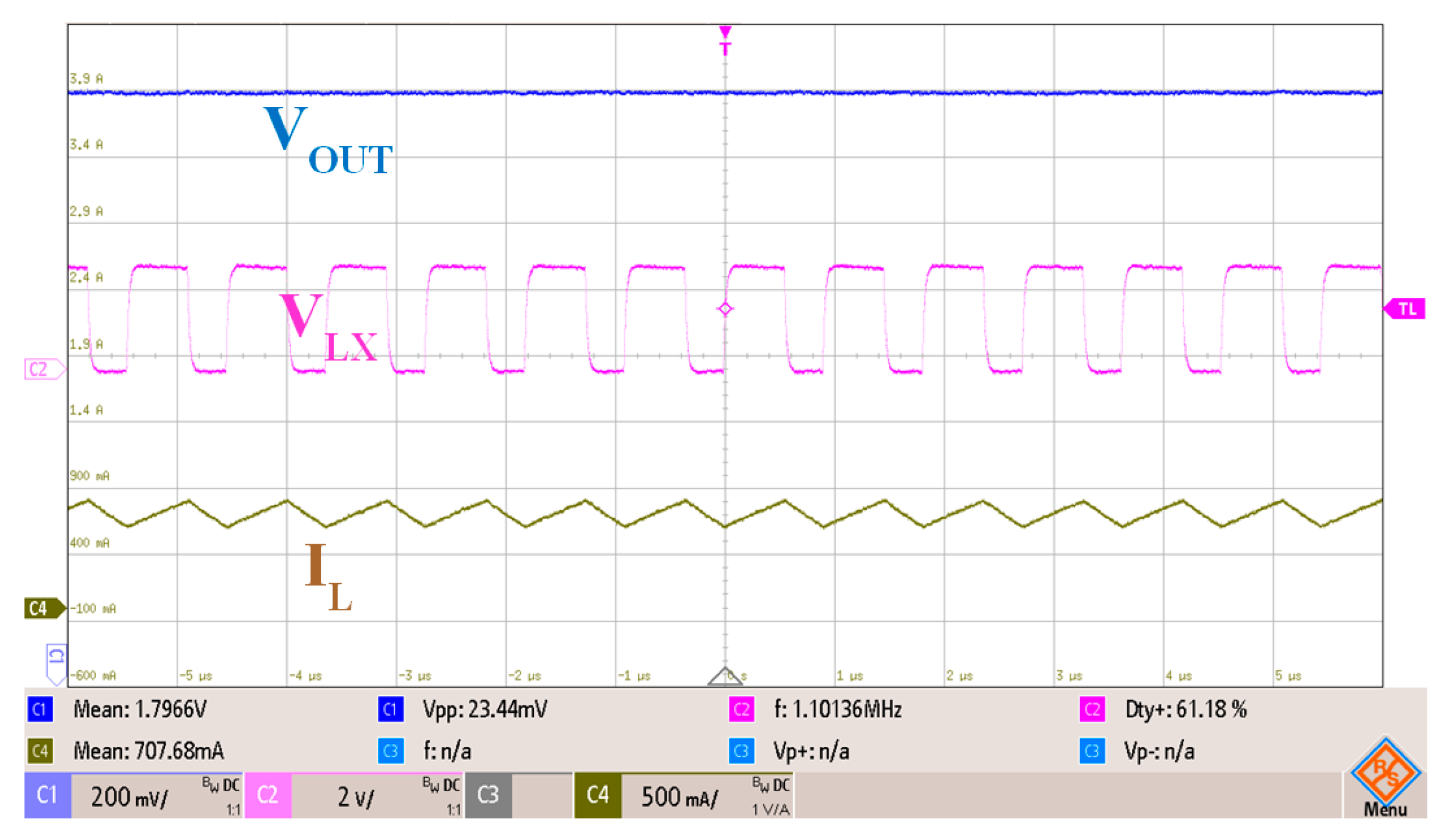This screenshot has width=1450, height=840.
Task: Toggle channel C1 on or off
Action: click(x=47, y=795)
